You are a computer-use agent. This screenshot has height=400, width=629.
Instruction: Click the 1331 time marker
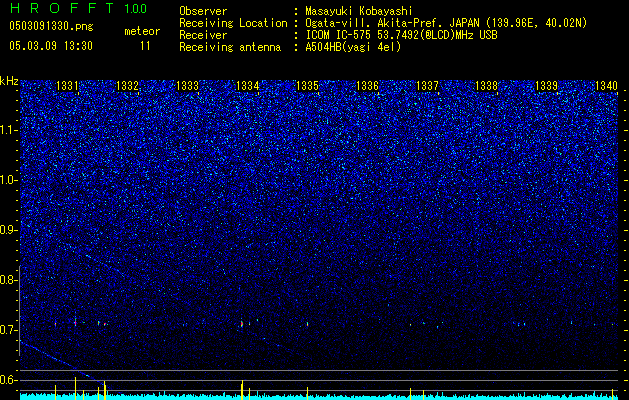67,85
